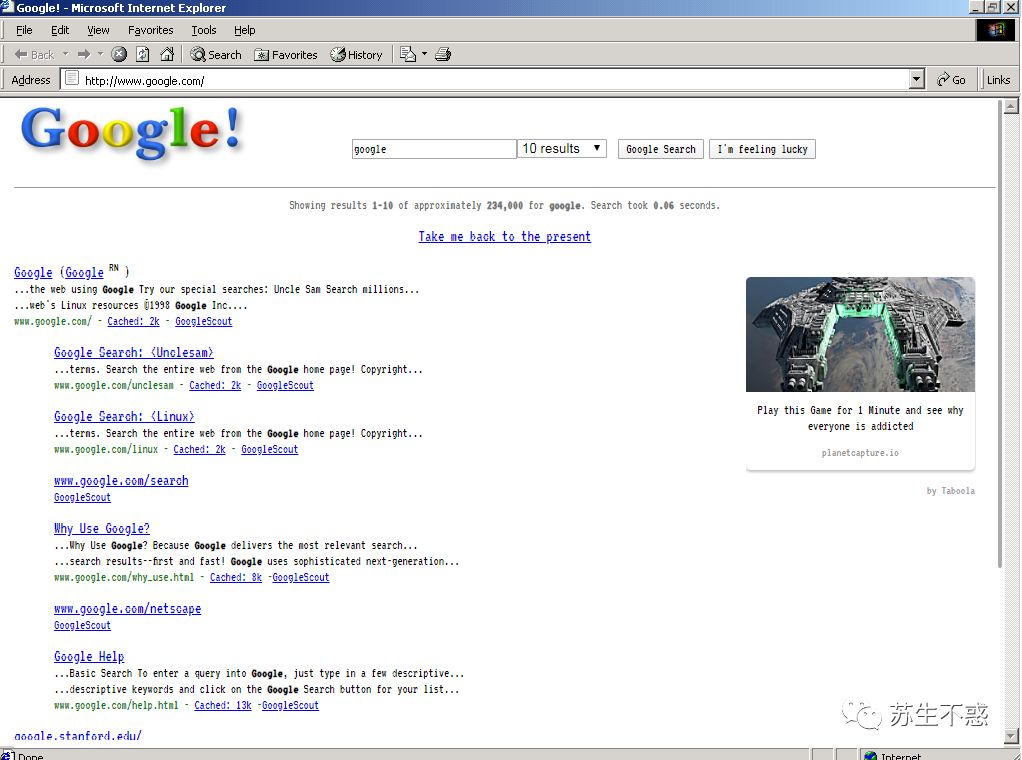Click the I'm feeling lucky button
Image resolution: width=1022 pixels, height=760 pixels.
click(762, 149)
